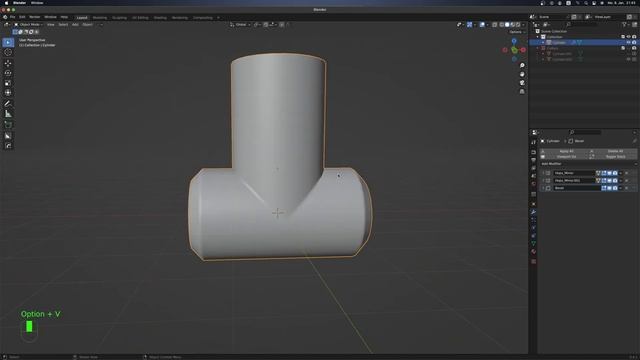Toggle Bevel modifier render display

tap(615, 188)
